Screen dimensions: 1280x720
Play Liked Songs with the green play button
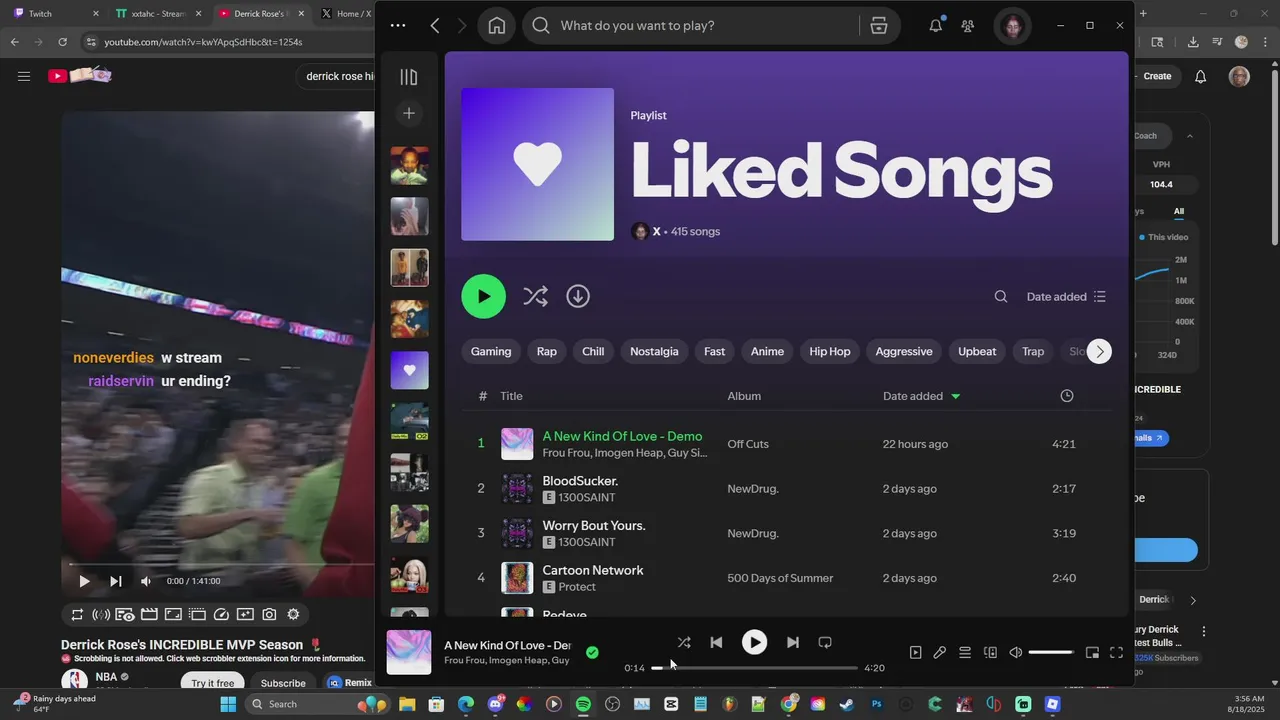[484, 296]
